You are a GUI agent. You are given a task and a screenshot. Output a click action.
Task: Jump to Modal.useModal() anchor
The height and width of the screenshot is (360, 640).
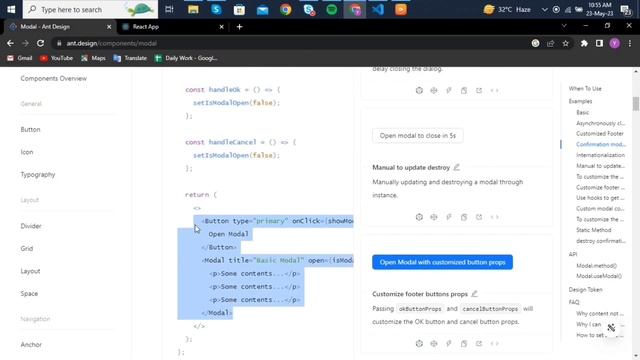[x=599, y=276]
